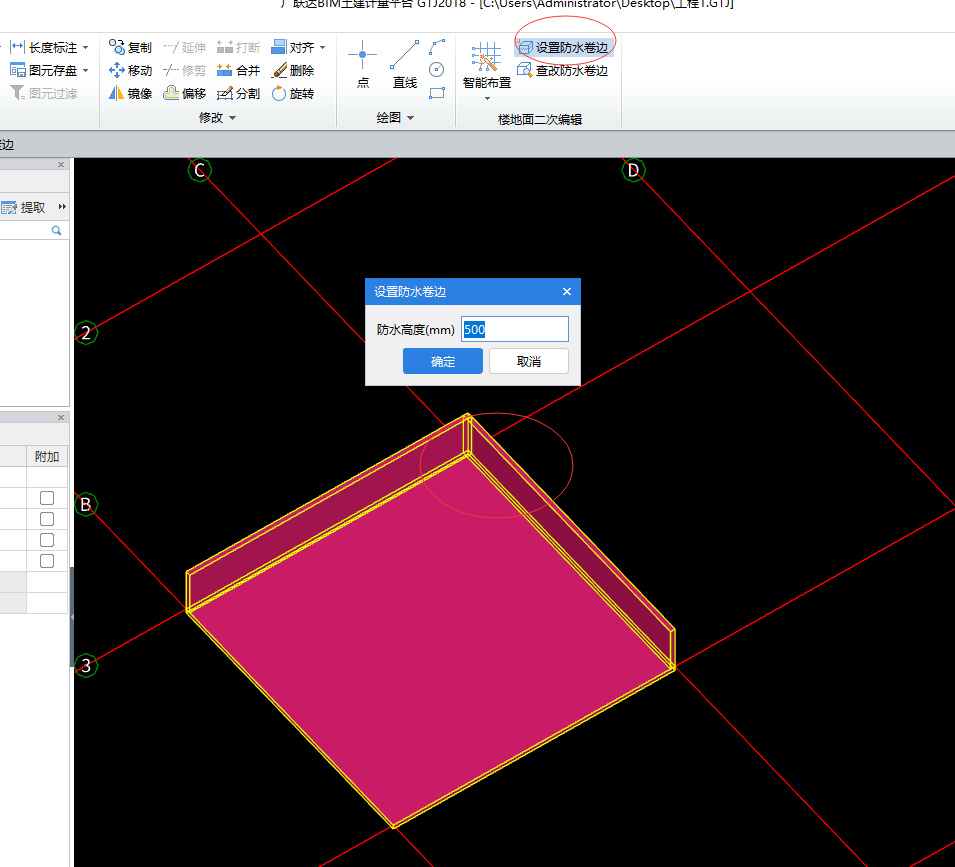The image size is (955, 867).
Task: Click 查改防水卷边 in the ribbon
Action: click(563, 71)
